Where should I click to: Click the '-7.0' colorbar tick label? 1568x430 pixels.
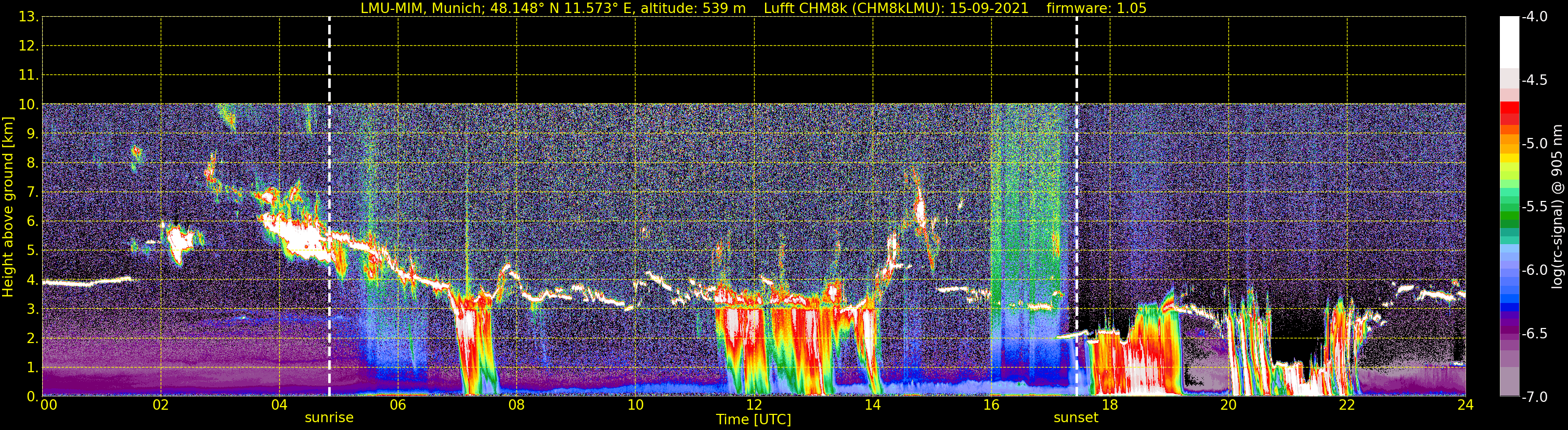1535,397
